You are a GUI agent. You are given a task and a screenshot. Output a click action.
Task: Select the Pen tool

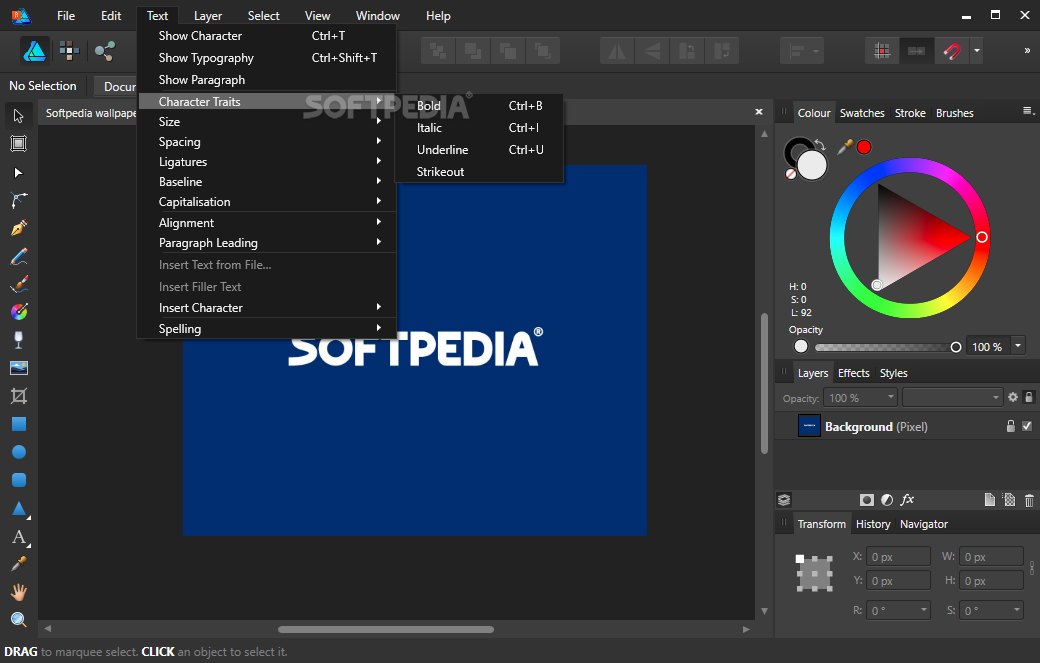(x=19, y=228)
